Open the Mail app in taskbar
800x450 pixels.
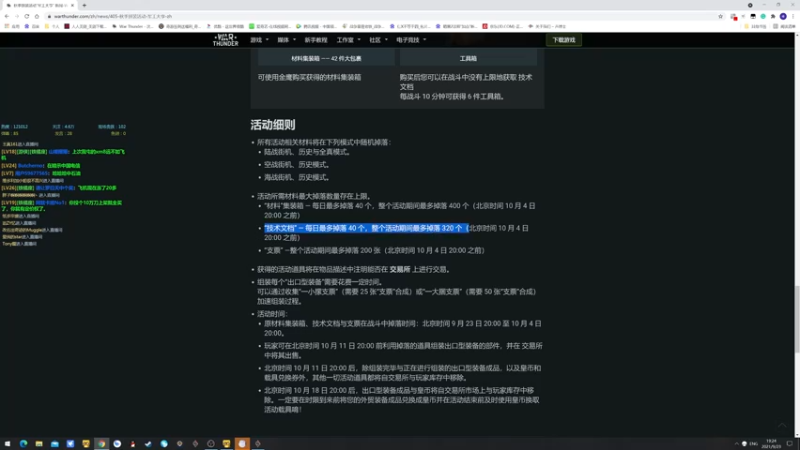[x=55, y=444]
